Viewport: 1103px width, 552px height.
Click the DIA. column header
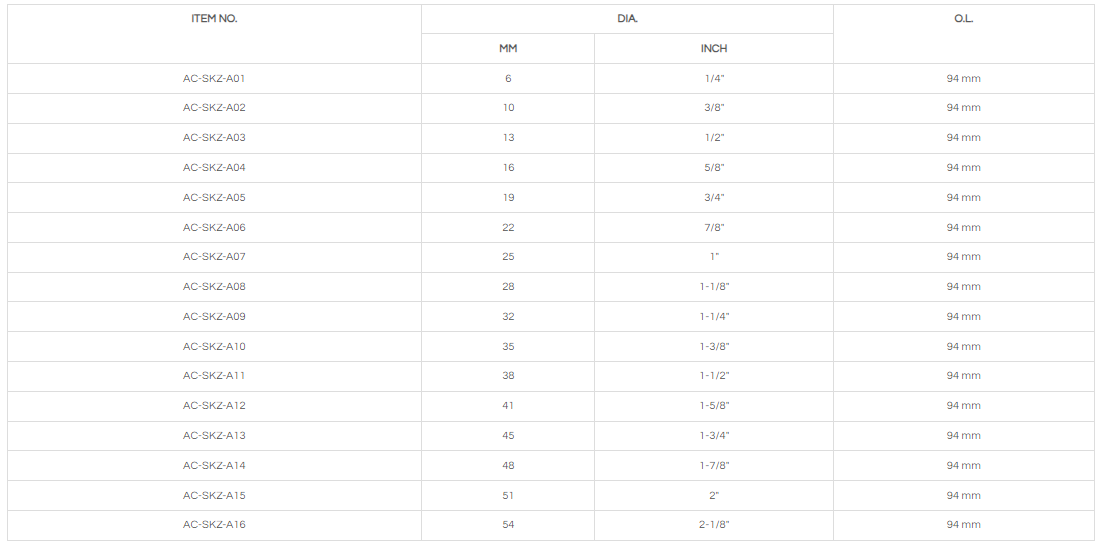pos(627,19)
